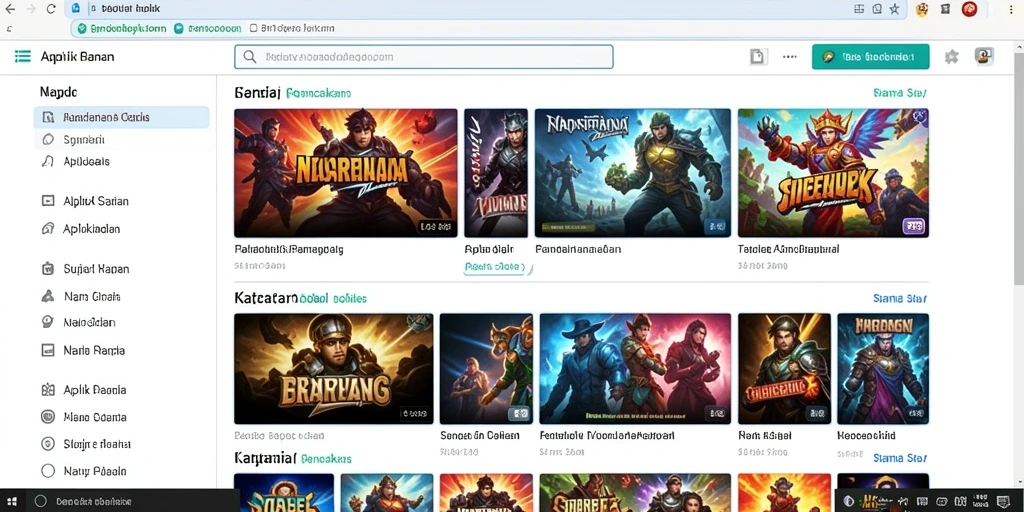Viewport: 1024px width, 512px height.
Task: Open the Bentoooooon bookmark
Action: point(208,29)
